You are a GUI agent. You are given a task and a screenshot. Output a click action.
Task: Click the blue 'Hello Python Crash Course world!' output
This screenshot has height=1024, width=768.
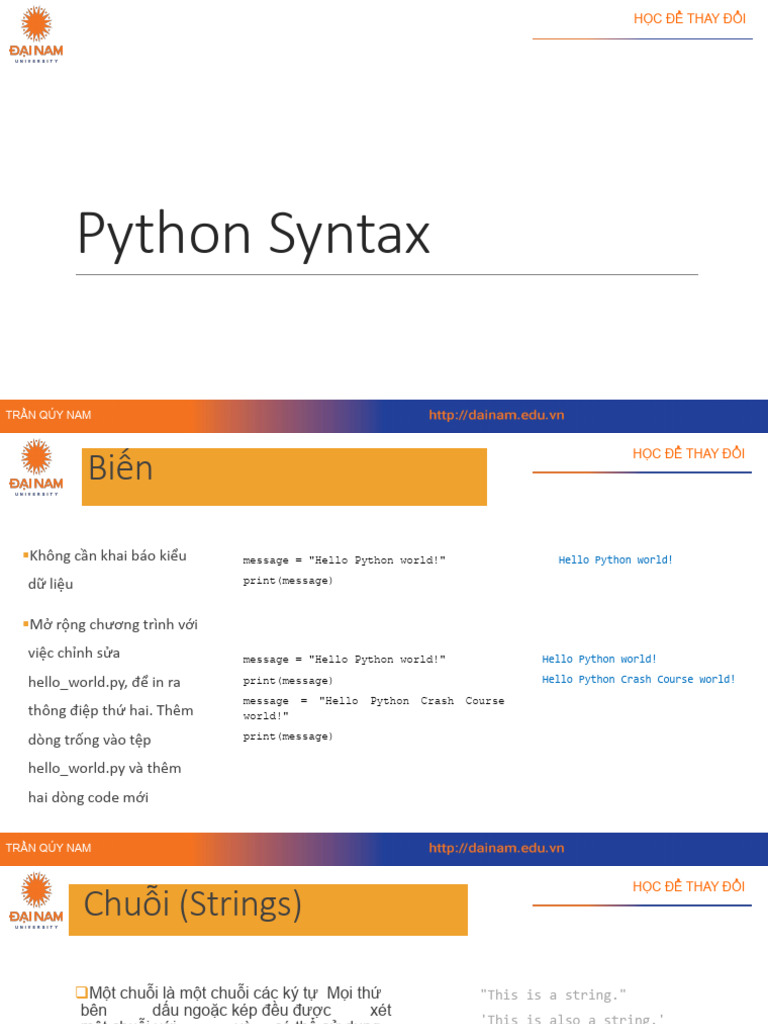click(x=638, y=679)
